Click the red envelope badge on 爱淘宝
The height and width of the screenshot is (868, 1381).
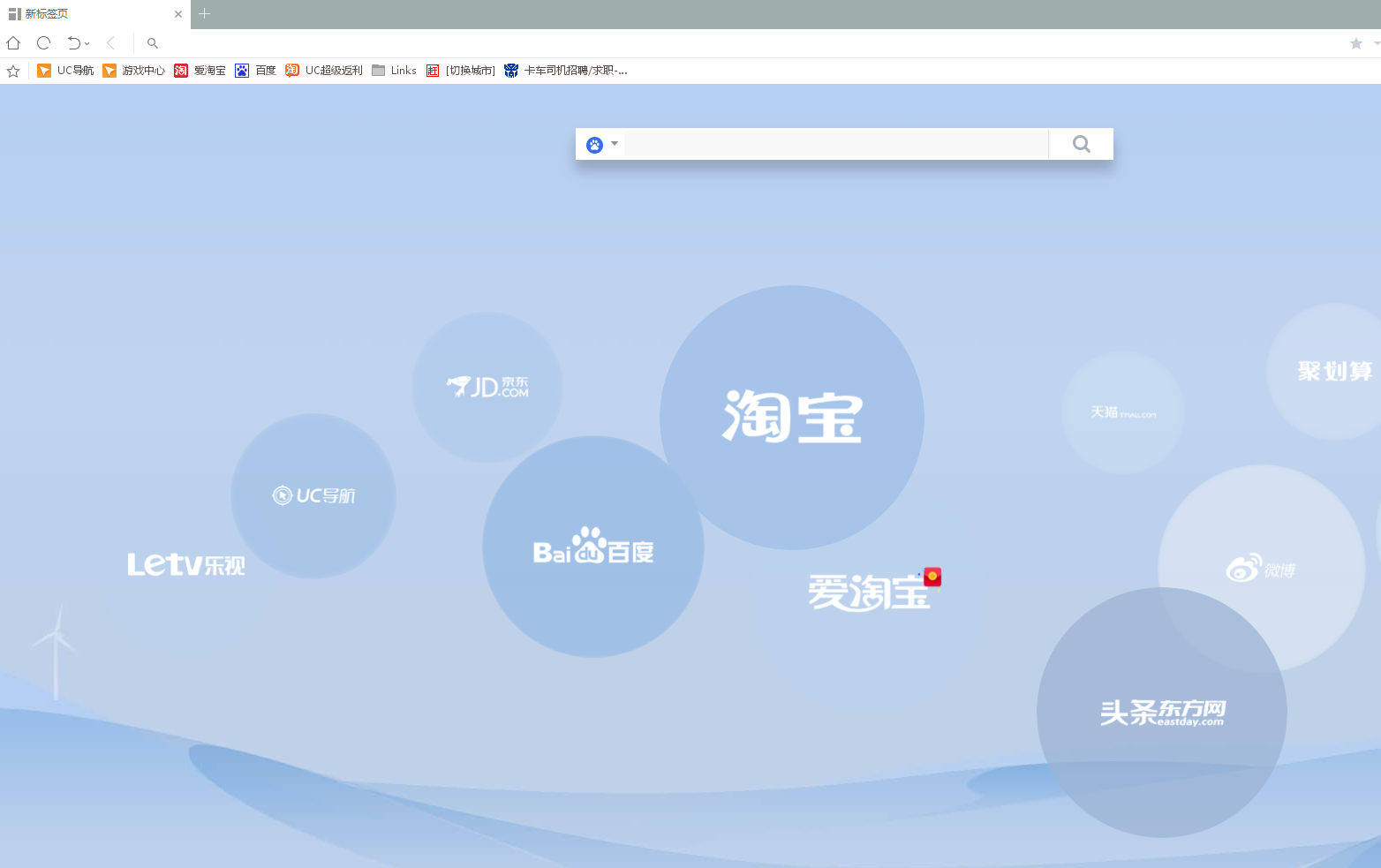pyautogui.click(x=932, y=577)
